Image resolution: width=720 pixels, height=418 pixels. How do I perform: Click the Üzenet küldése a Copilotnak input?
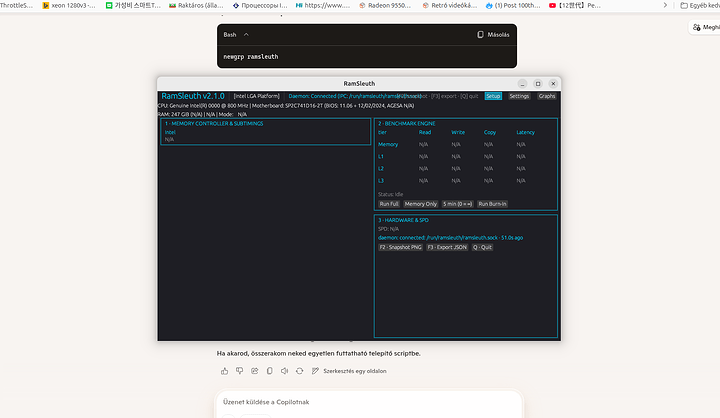pyautogui.click(x=369, y=402)
